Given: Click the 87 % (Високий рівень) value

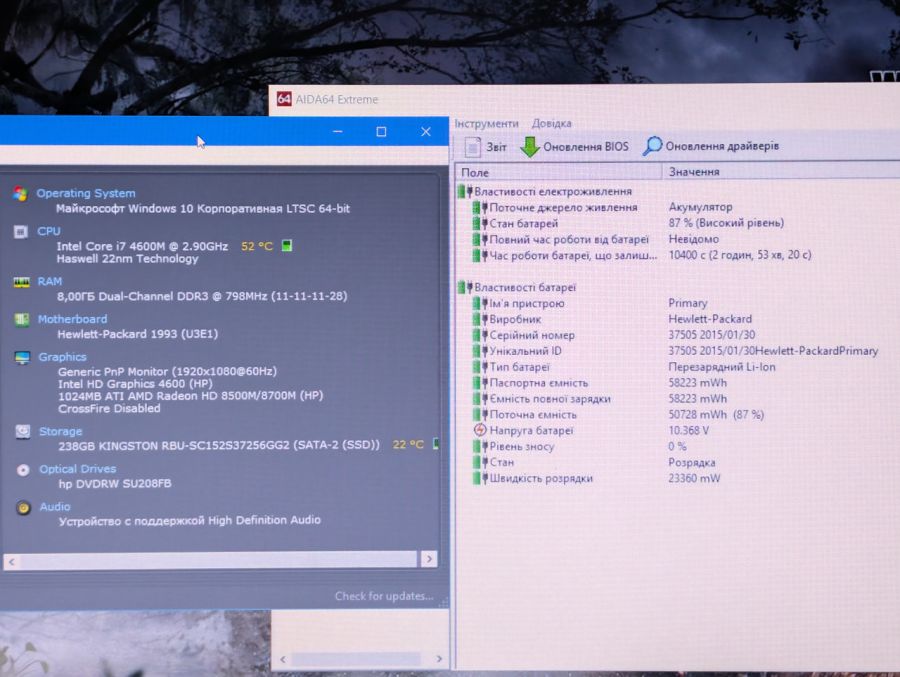Looking at the screenshot, I should tap(726, 223).
